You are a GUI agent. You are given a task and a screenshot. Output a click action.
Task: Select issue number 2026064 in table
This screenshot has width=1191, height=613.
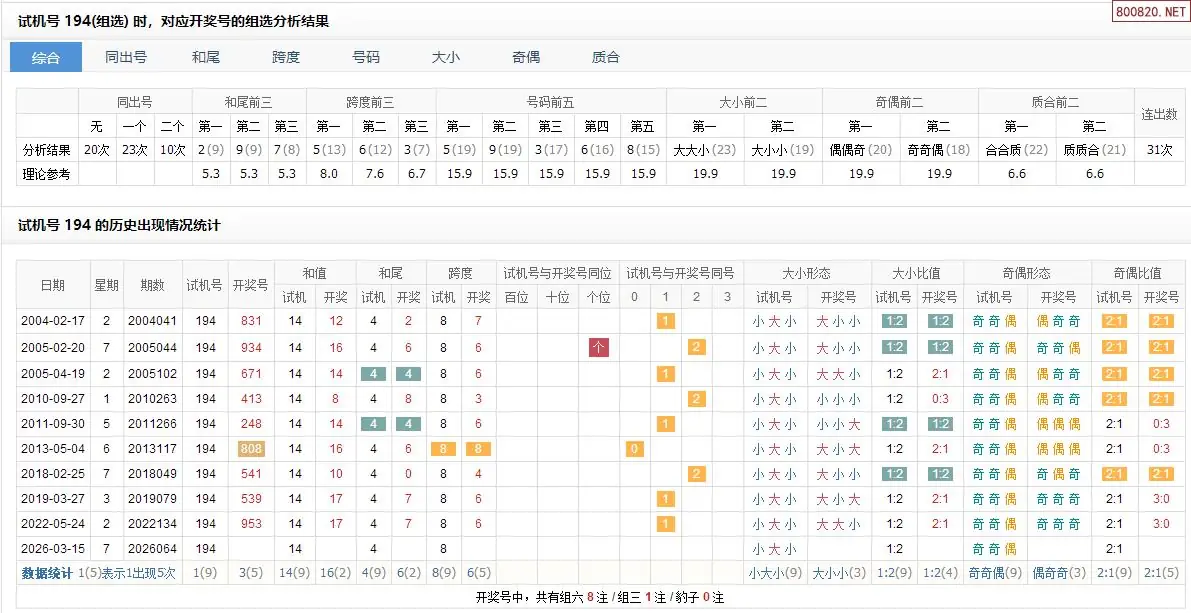pyautogui.click(x=152, y=549)
